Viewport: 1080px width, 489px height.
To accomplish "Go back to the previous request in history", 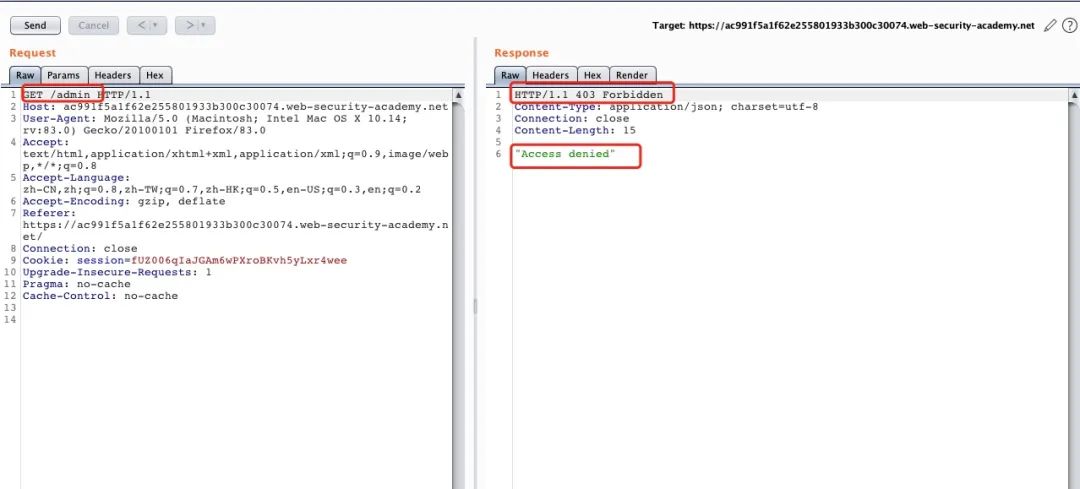I will (141, 25).
